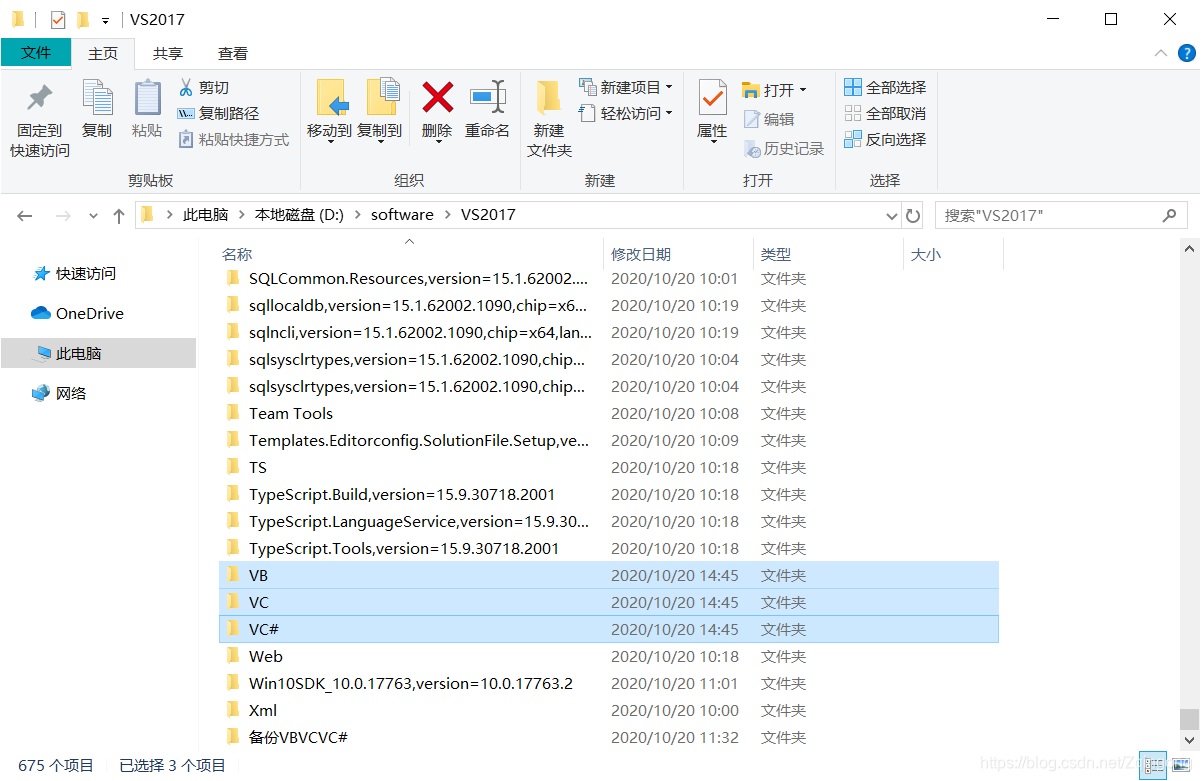Viewport: 1201px width, 781px height.
Task: Create New folder (新建文件夹)
Action: coord(549,118)
